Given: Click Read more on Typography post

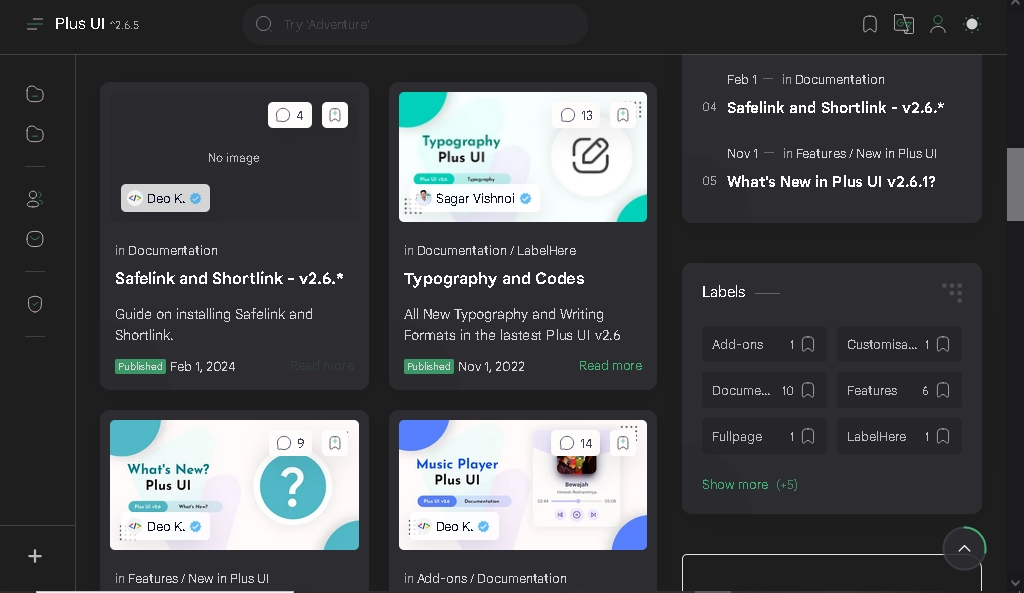Looking at the screenshot, I should coord(610,366).
